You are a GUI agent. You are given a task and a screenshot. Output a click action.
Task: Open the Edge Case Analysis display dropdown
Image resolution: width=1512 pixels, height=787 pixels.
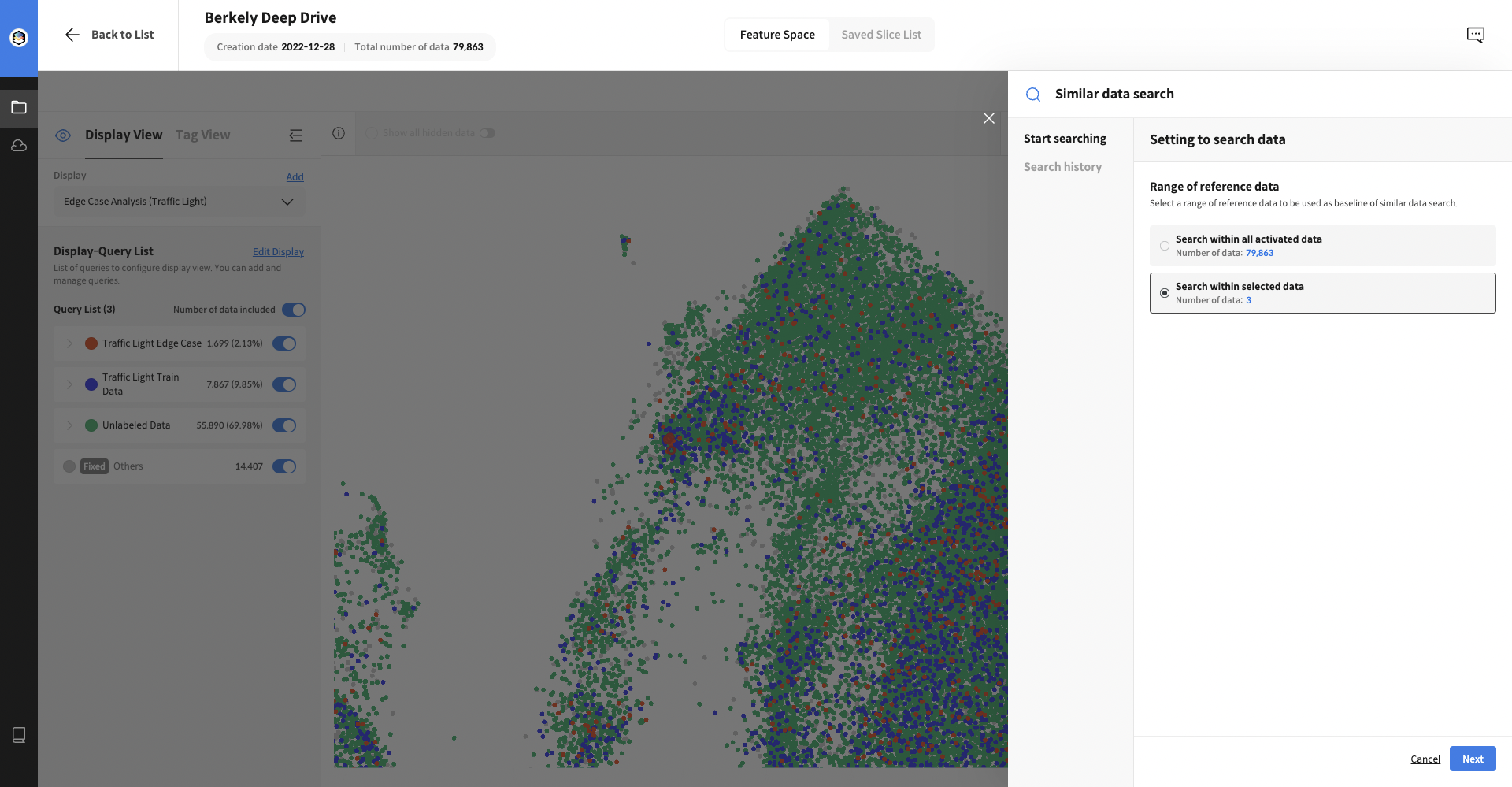point(179,202)
